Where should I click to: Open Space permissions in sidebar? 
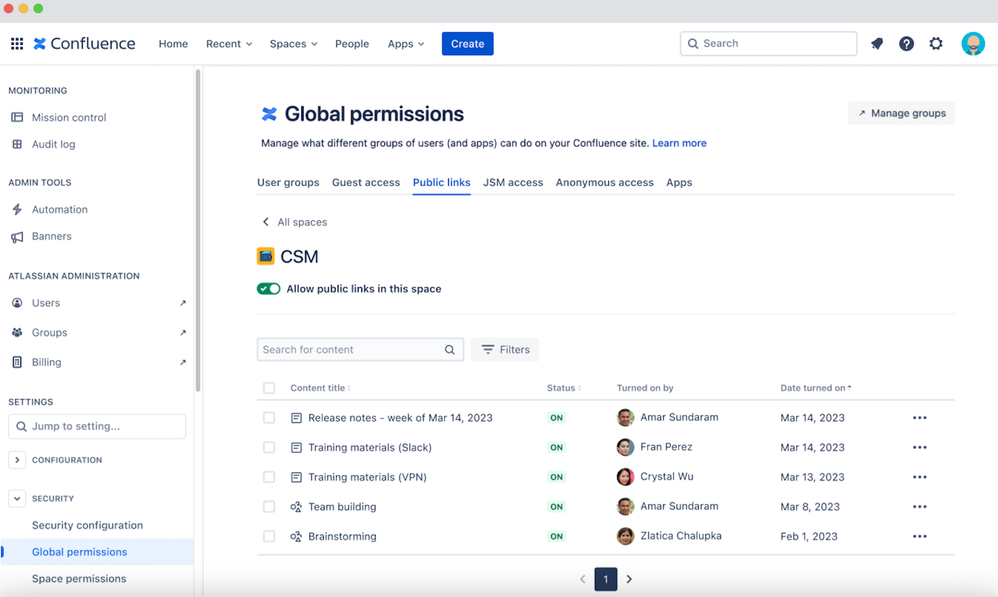pyautogui.click(x=79, y=579)
